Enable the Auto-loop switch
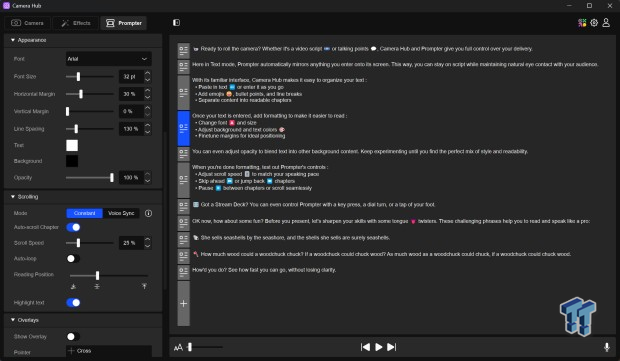Screen dimensions: 620x361 (x=73, y=259)
